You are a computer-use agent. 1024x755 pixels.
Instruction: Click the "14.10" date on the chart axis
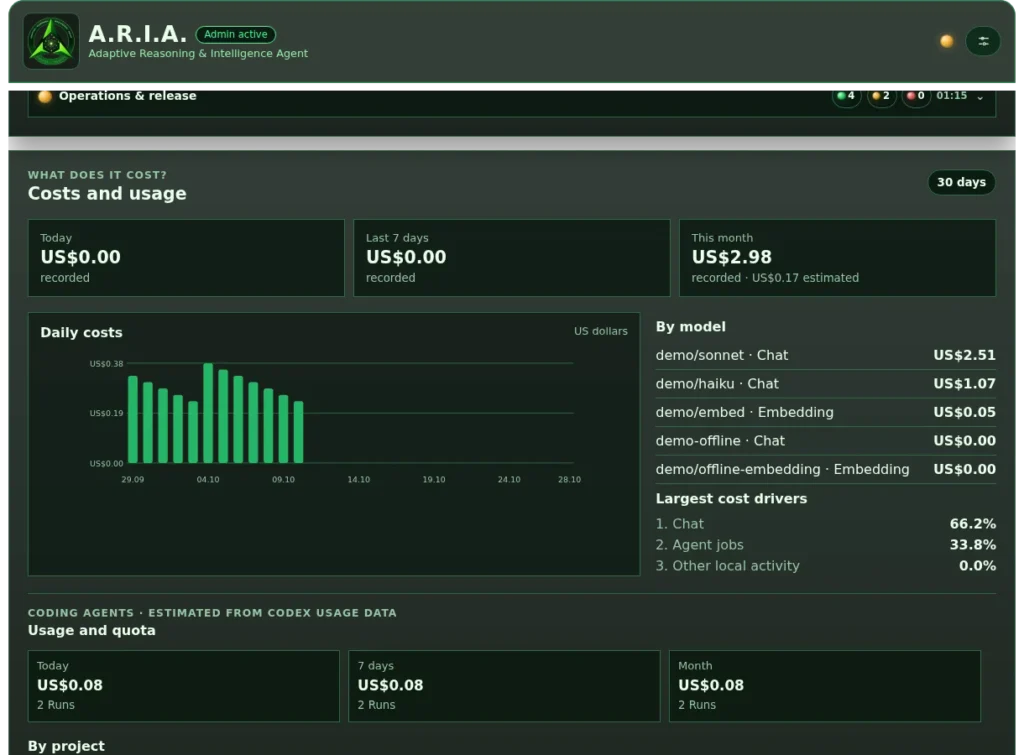pos(359,479)
